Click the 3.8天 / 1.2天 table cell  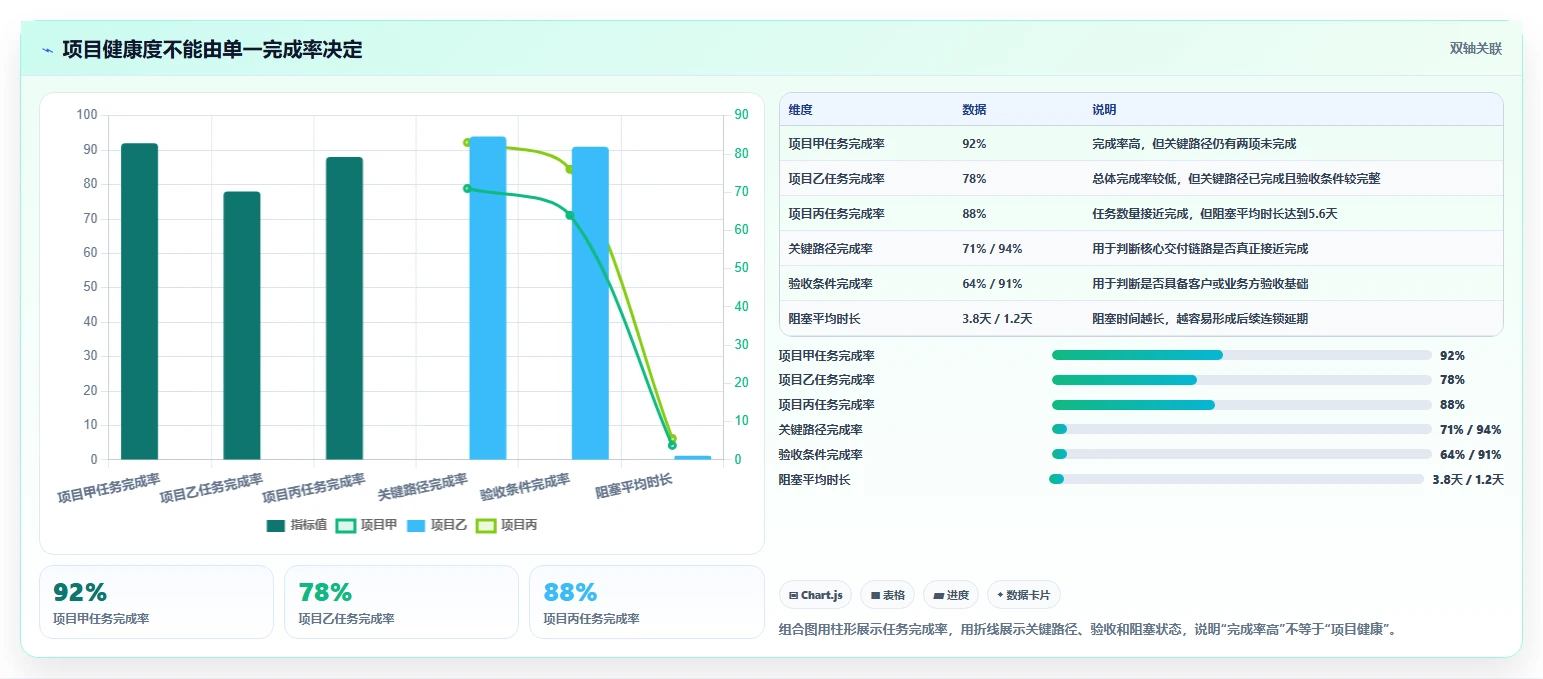pos(997,319)
